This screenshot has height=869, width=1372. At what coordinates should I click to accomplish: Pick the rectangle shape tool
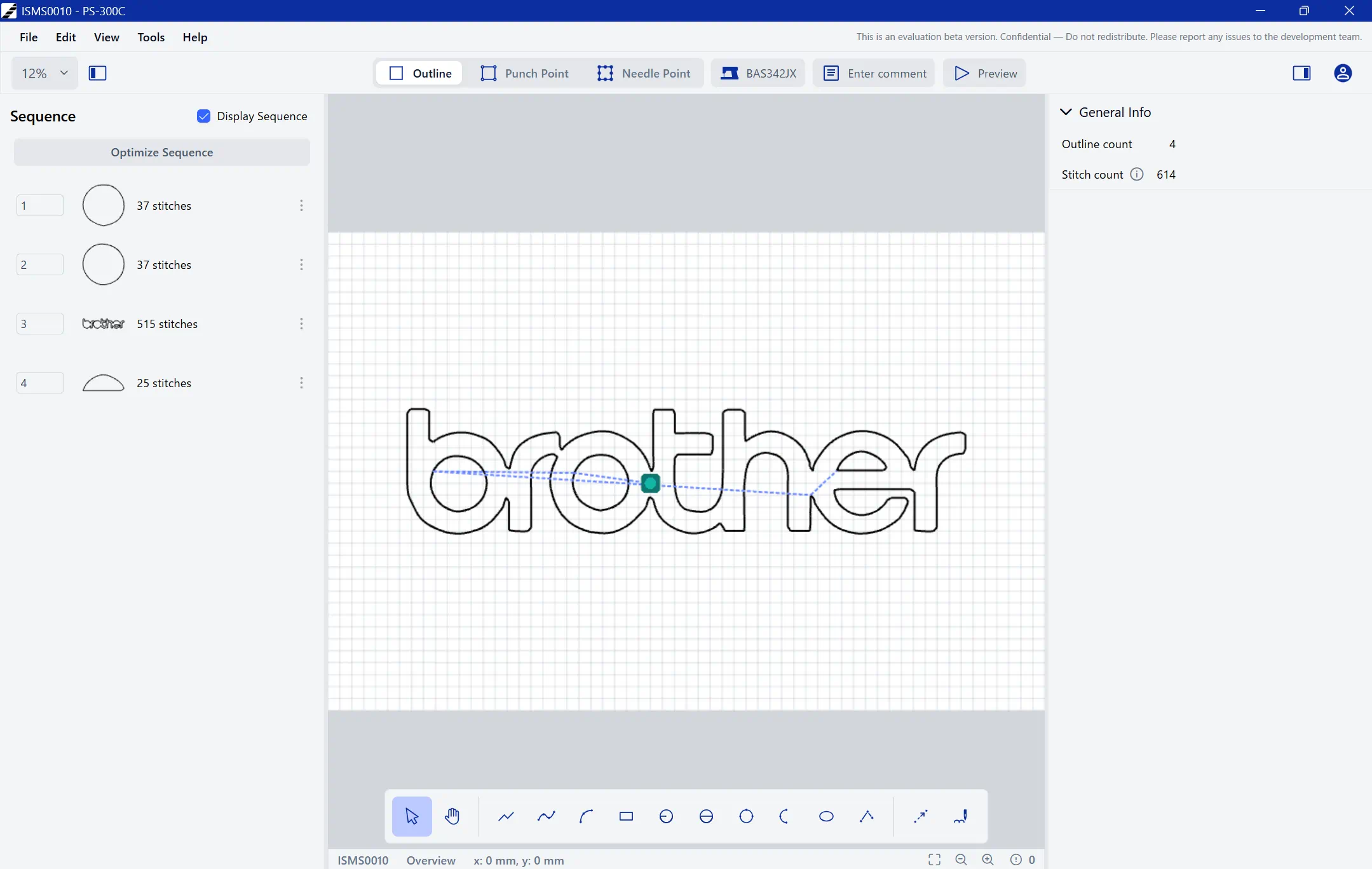click(x=626, y=816)
